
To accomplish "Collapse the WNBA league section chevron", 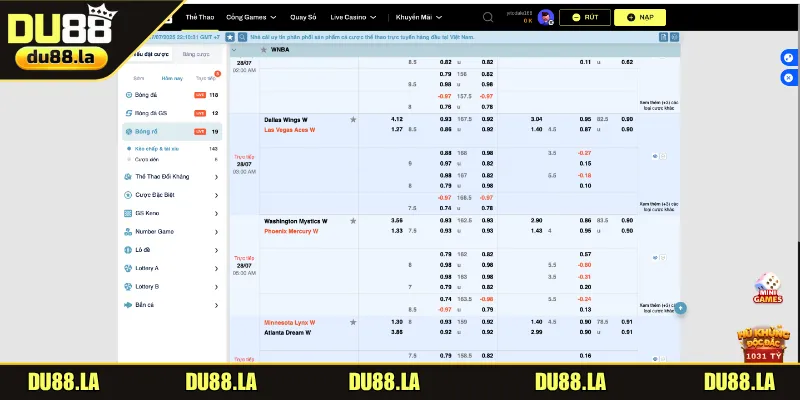I will [234, 48].
